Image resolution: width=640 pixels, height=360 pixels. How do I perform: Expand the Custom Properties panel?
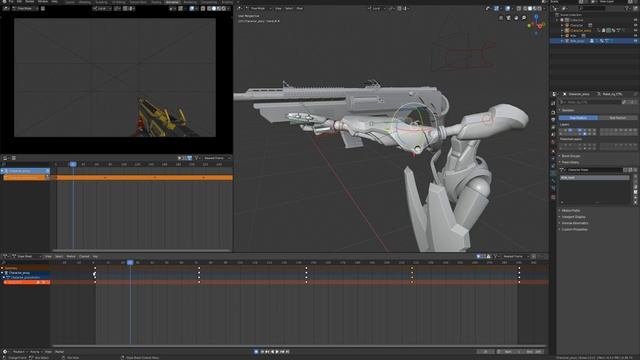coord(574,229)
